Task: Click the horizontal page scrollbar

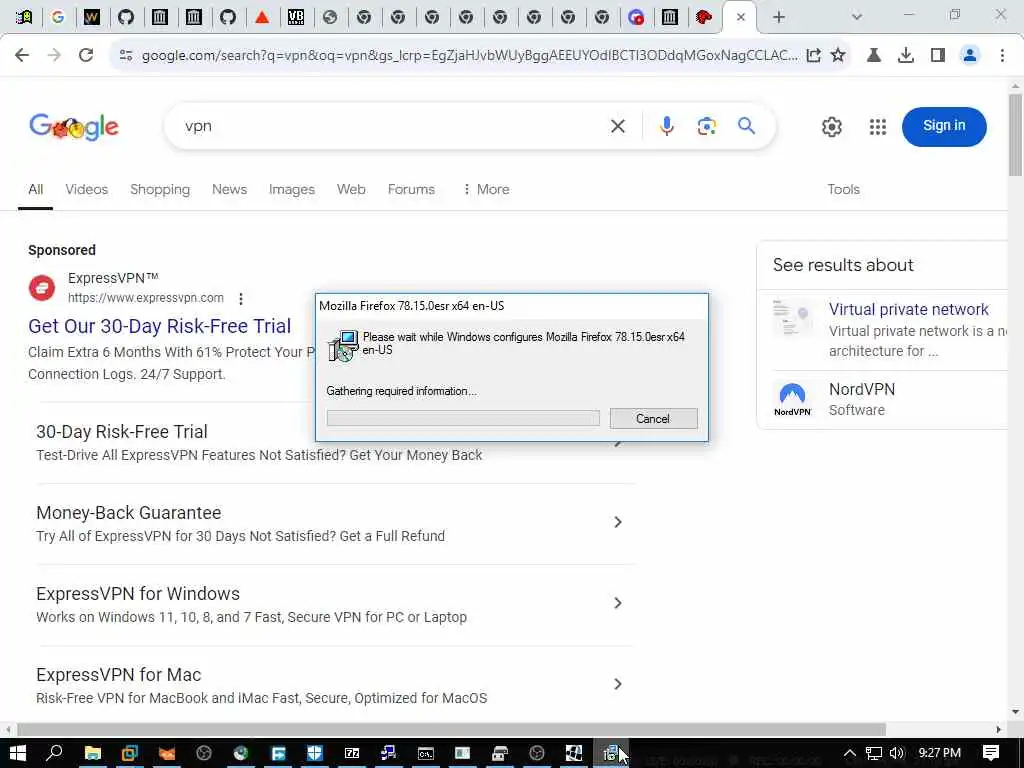Action: [x=451, y=729]
